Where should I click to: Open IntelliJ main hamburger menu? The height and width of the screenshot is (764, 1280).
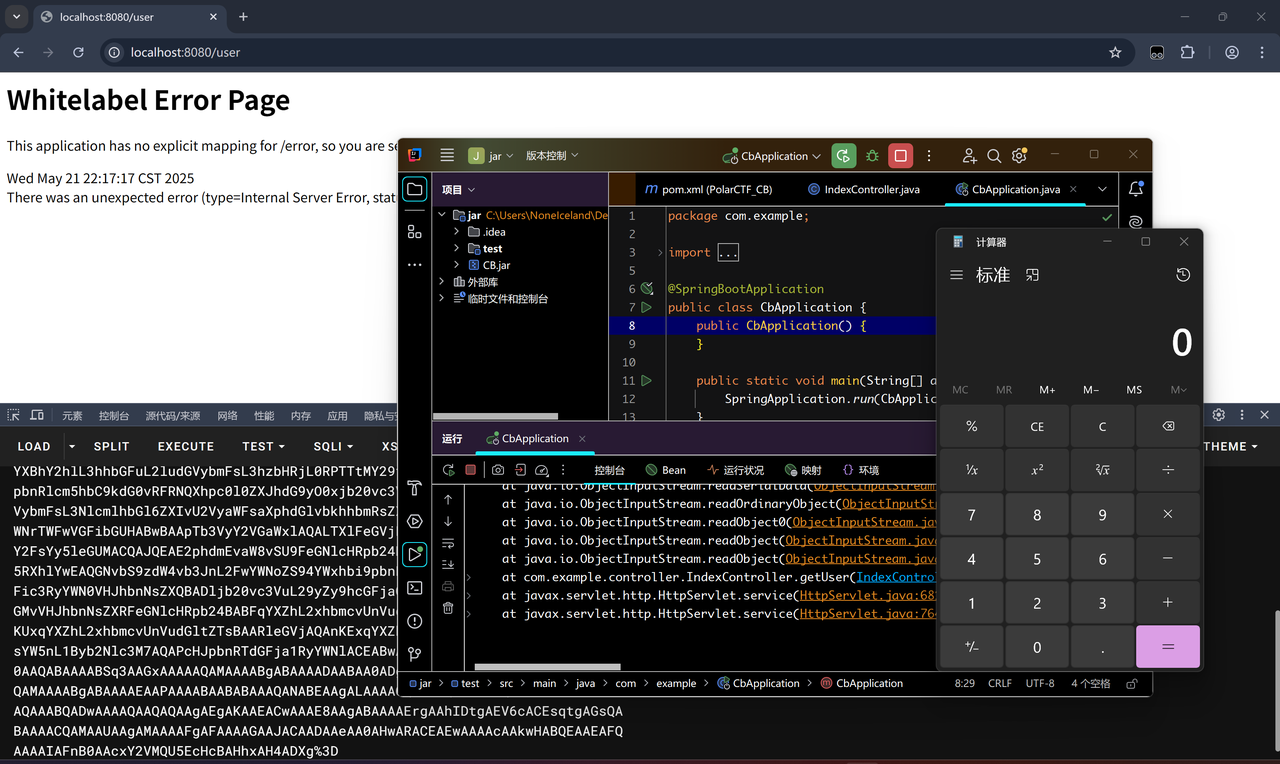click(447, 155)
